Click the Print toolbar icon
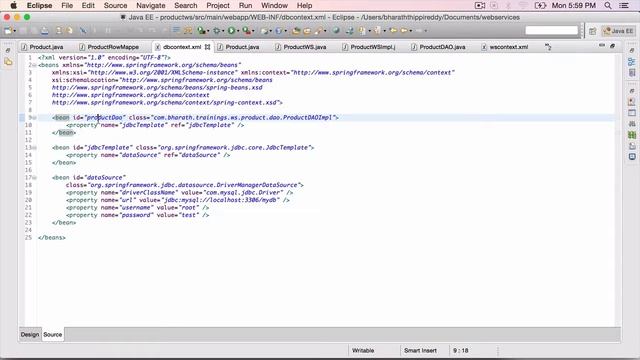 coord(44,31)
